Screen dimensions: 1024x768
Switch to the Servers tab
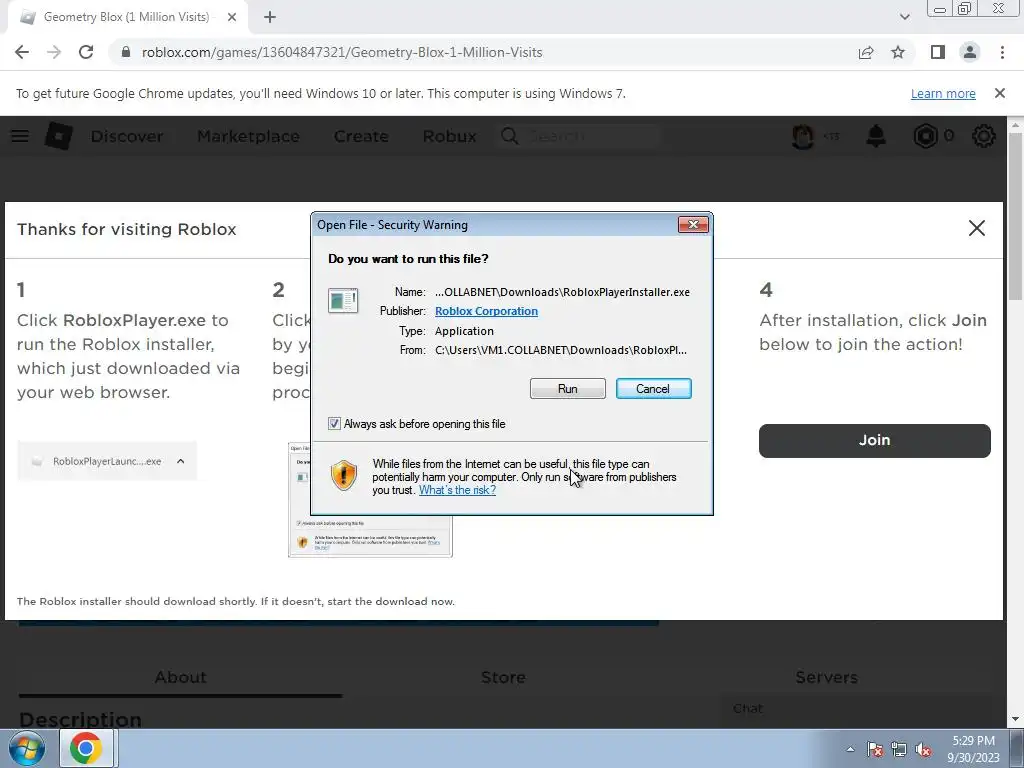(x=826, y=677)
